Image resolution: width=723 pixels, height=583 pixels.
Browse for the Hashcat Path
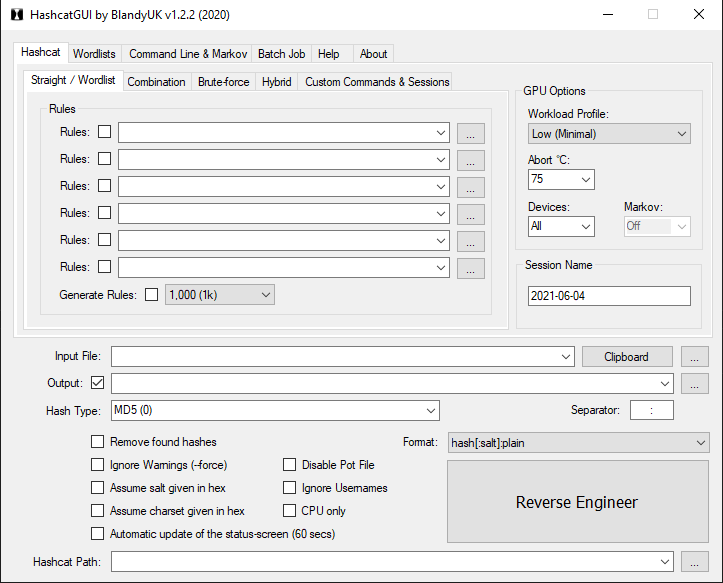[x=694, y=562]
